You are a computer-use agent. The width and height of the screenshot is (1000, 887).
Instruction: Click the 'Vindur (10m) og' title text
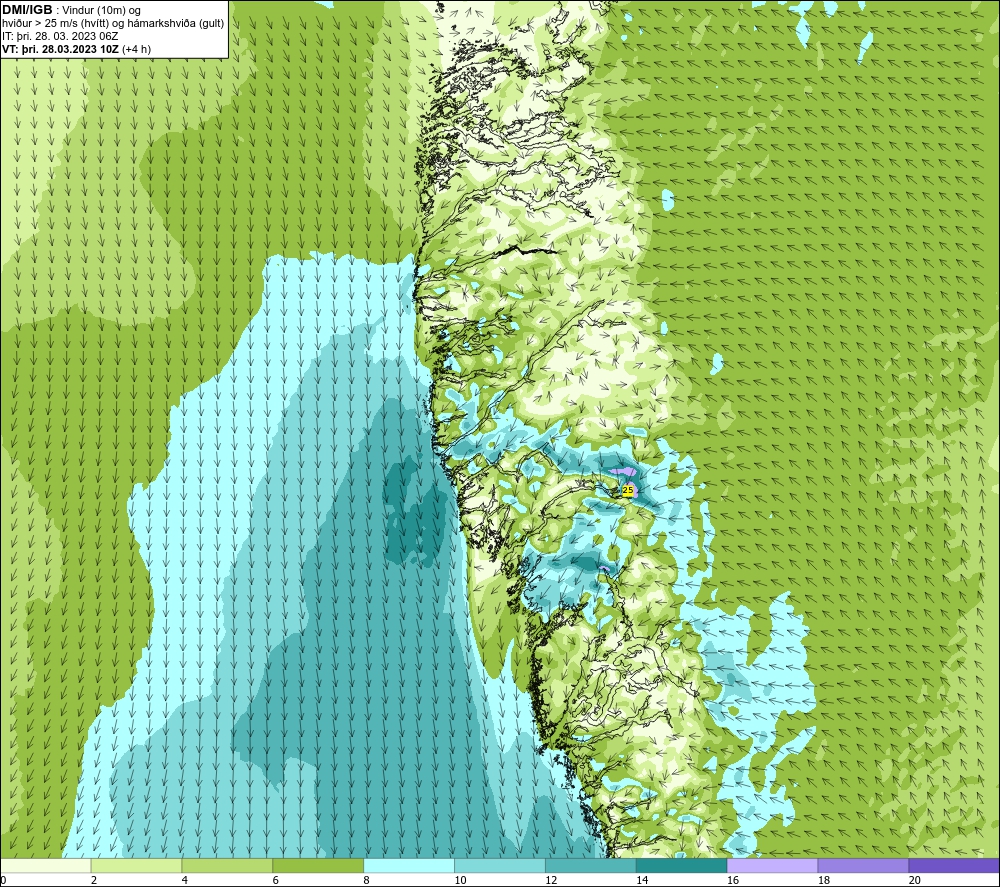click(101, 10)
